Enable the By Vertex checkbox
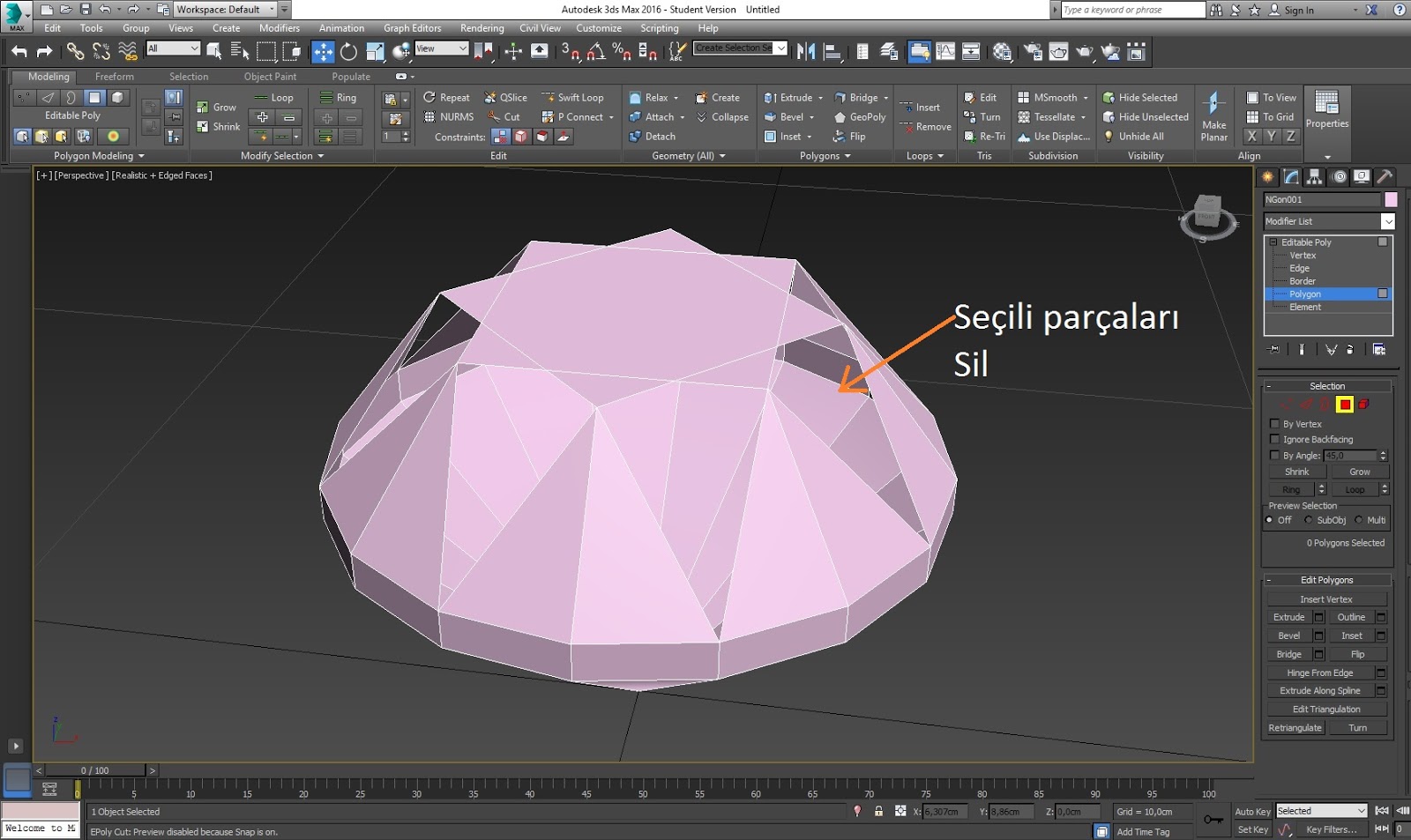Image resolution: width=1411 pixels, height=840 pixels. point(1274,423)
